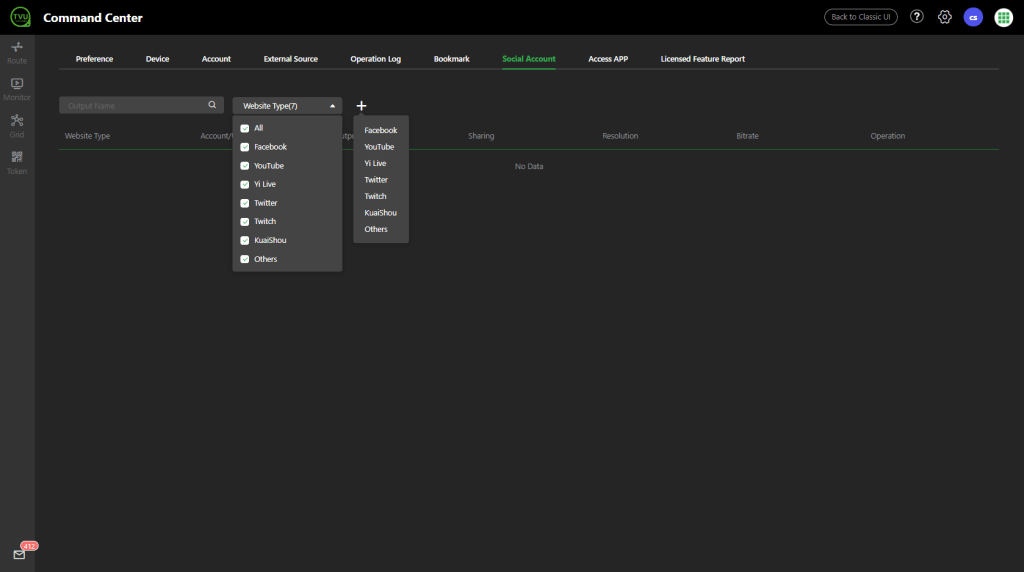Click Back to Classic UI button
This screenshot has height=572, width=1024.
[861, 17]
